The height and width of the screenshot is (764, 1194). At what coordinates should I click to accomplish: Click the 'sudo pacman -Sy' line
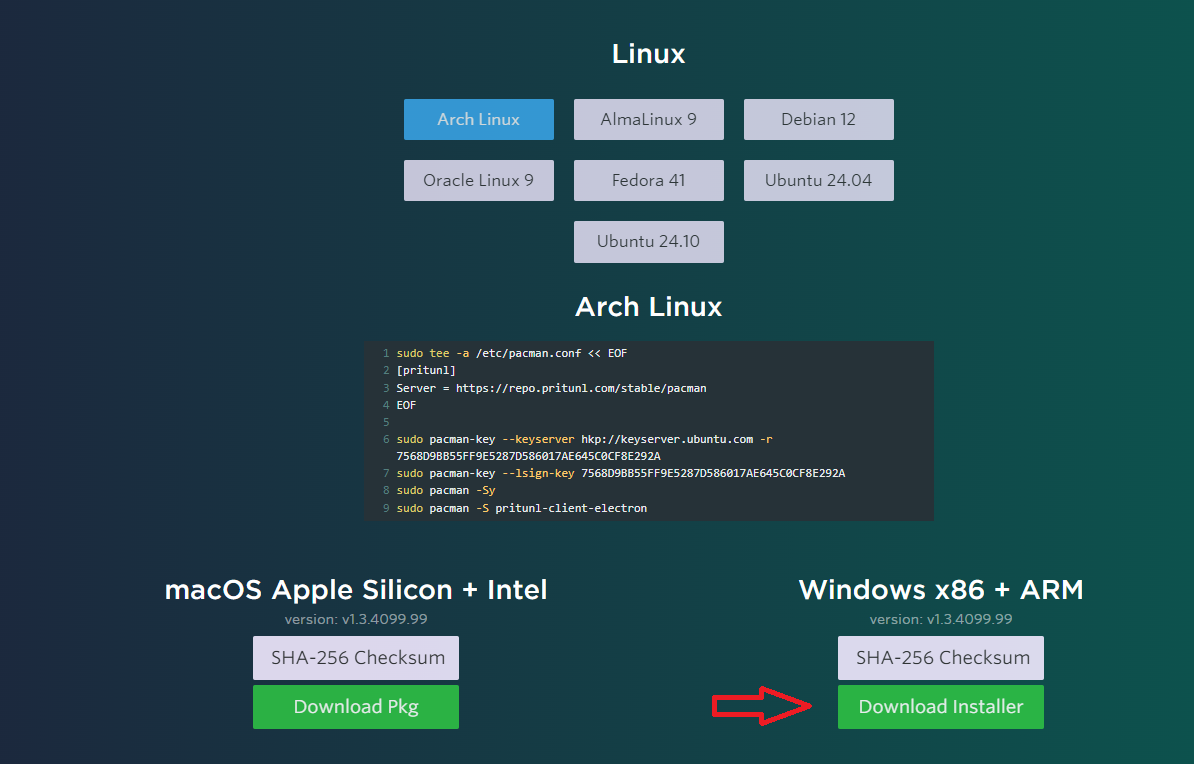point(445,491)
